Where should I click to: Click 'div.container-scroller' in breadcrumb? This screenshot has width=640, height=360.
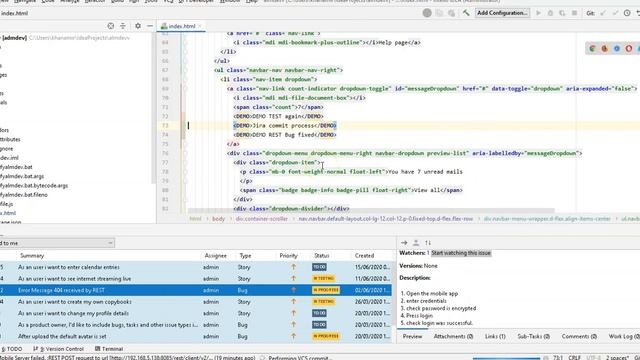(262, 219)
